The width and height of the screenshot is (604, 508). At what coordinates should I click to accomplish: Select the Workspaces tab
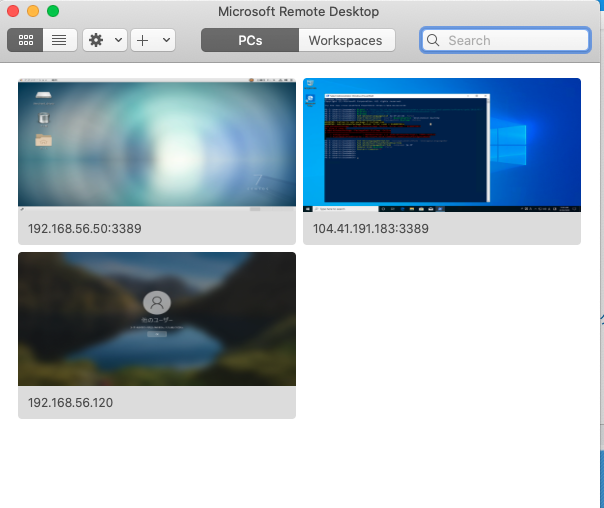click(346, 40)
